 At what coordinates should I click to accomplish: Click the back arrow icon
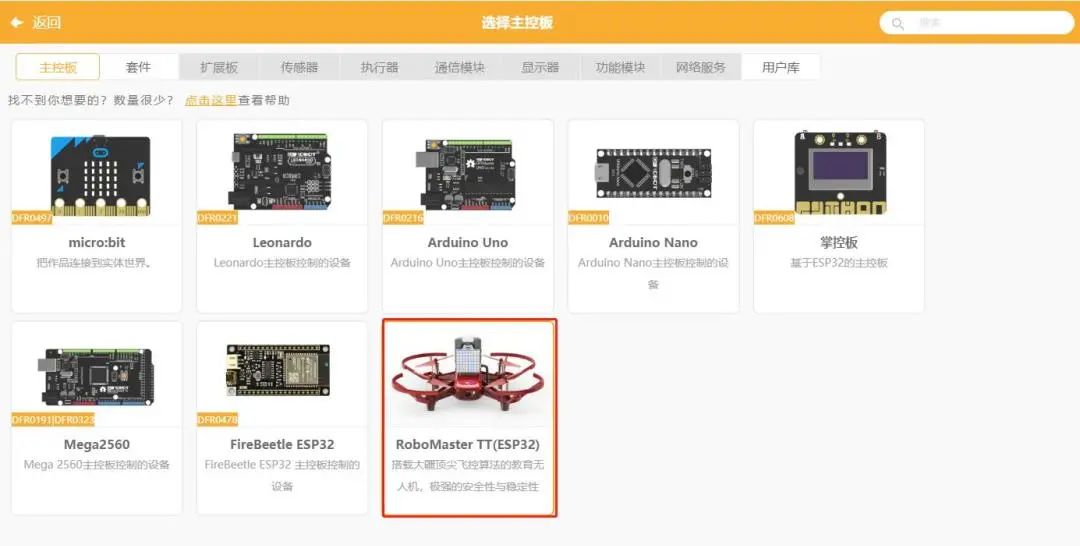17,22
